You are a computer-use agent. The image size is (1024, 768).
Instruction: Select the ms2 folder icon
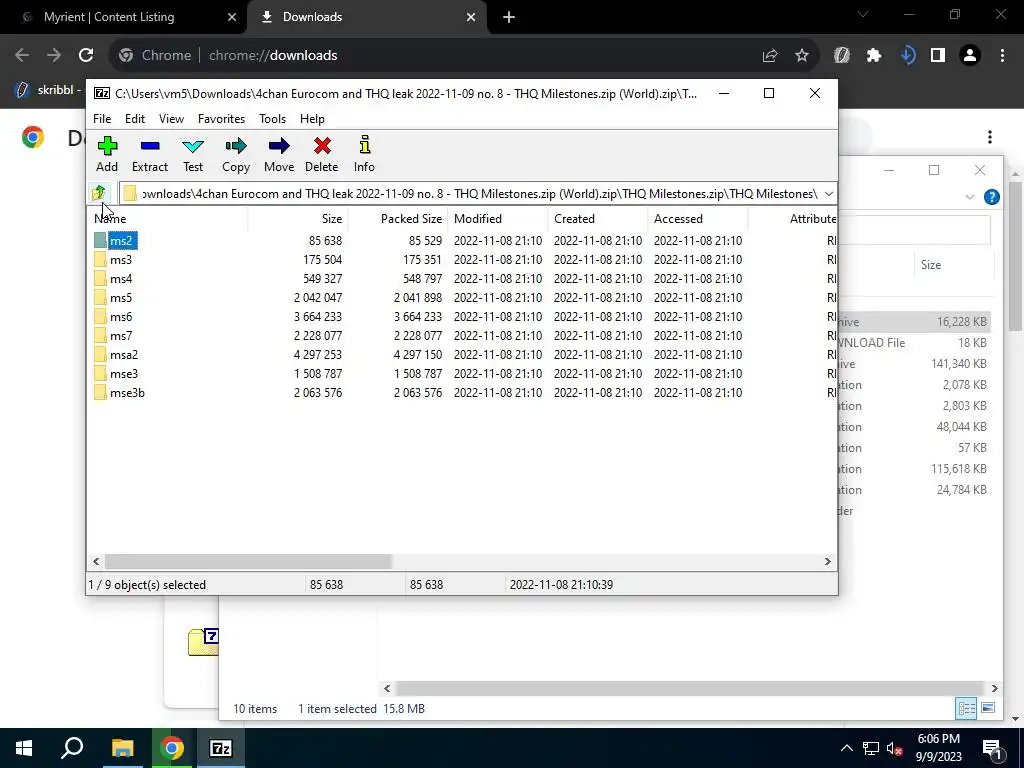pos(100,240)
